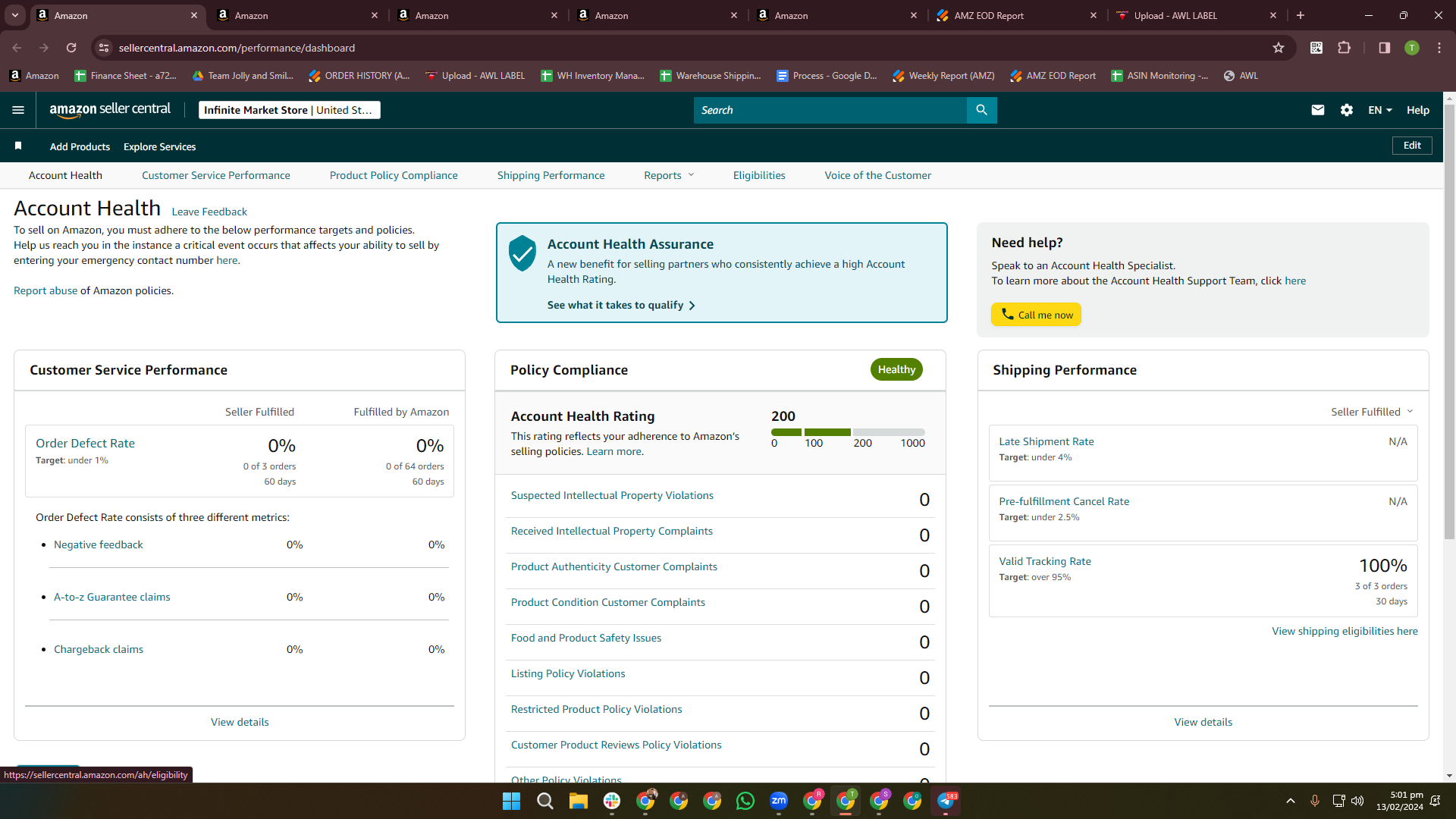Expand See what it takes to qualify
This screenshot has height=819, width=1456.
621,305
